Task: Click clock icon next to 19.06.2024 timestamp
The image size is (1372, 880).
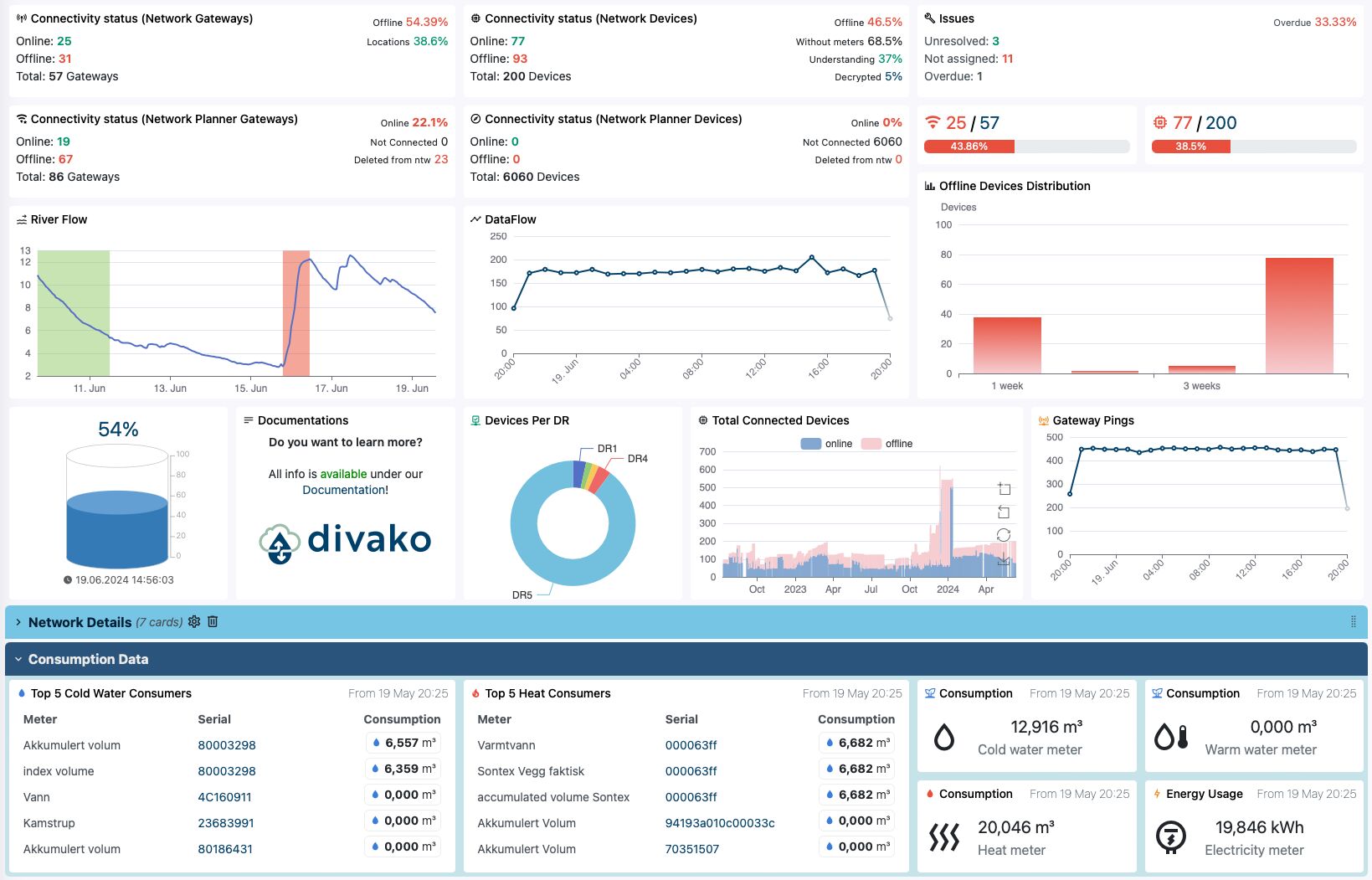Action: [x=68, y=579]
